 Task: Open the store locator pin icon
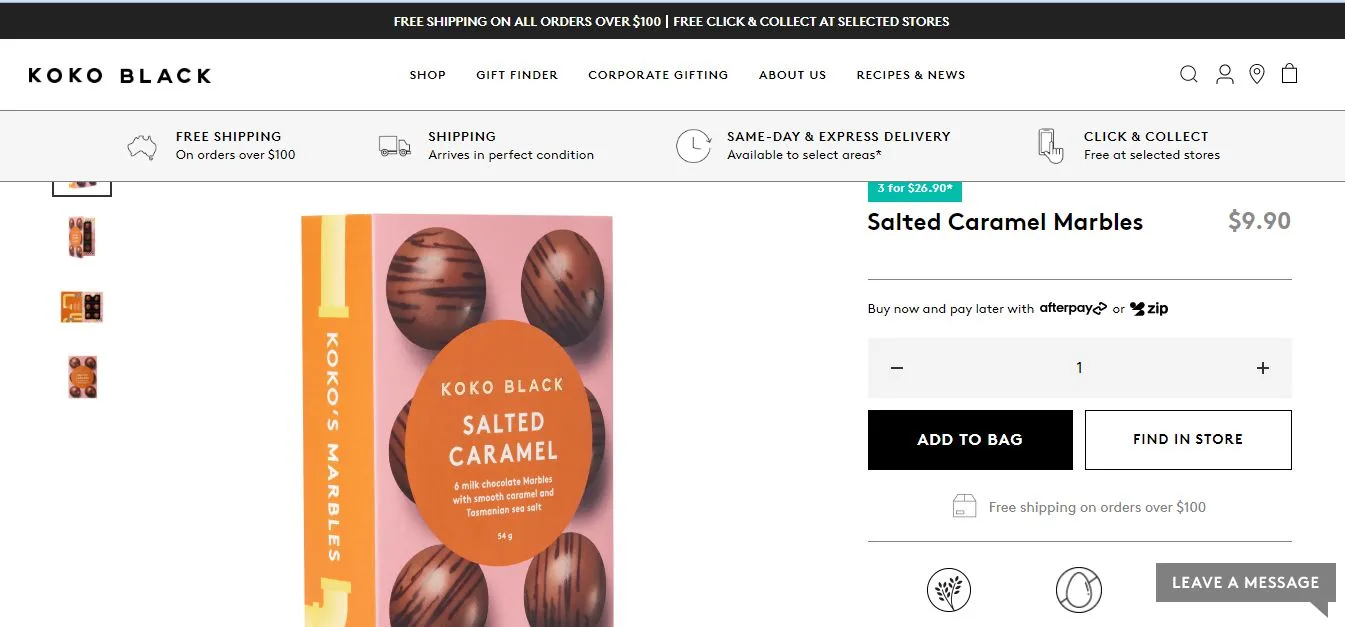click(1257, 74)
